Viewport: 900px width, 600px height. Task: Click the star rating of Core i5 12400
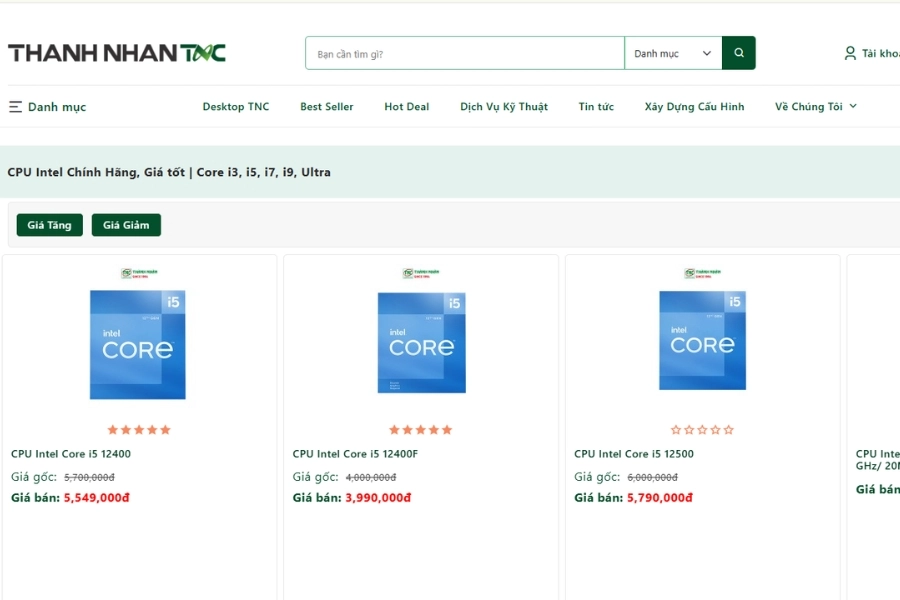pos(138,429)
